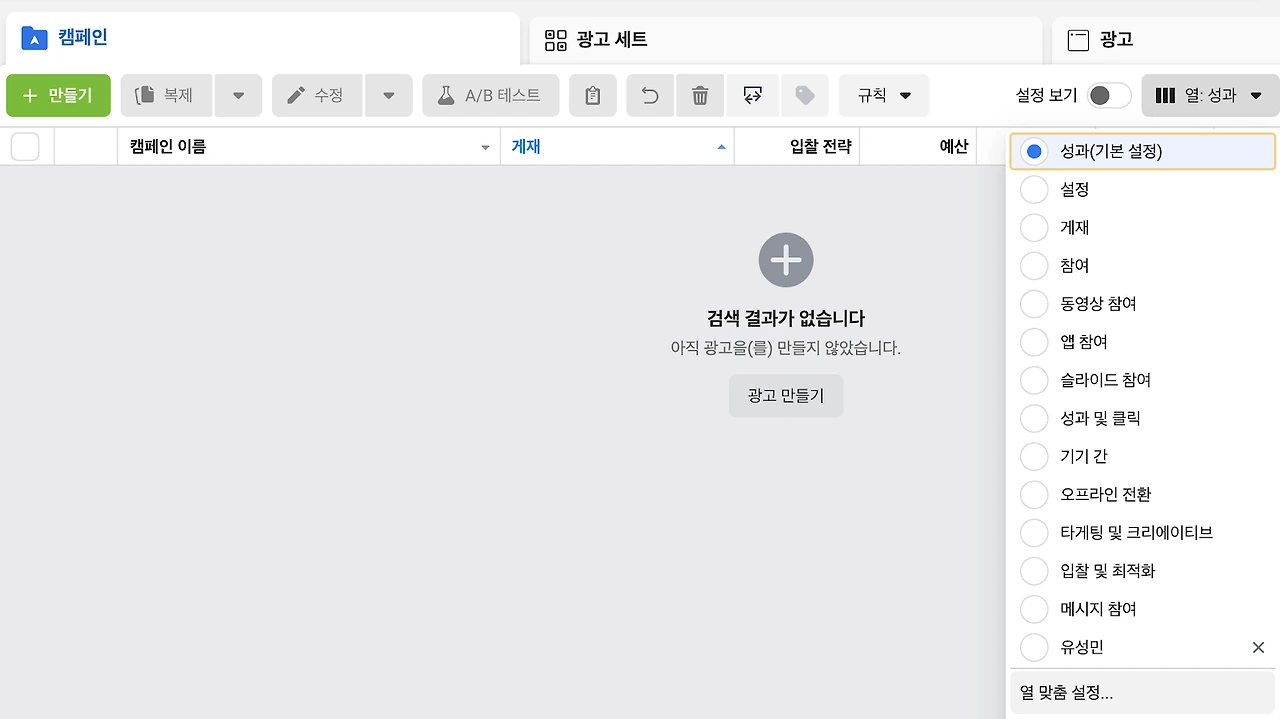Open the 열: 성과 columns dropdown

click(x=1210, y=96)
